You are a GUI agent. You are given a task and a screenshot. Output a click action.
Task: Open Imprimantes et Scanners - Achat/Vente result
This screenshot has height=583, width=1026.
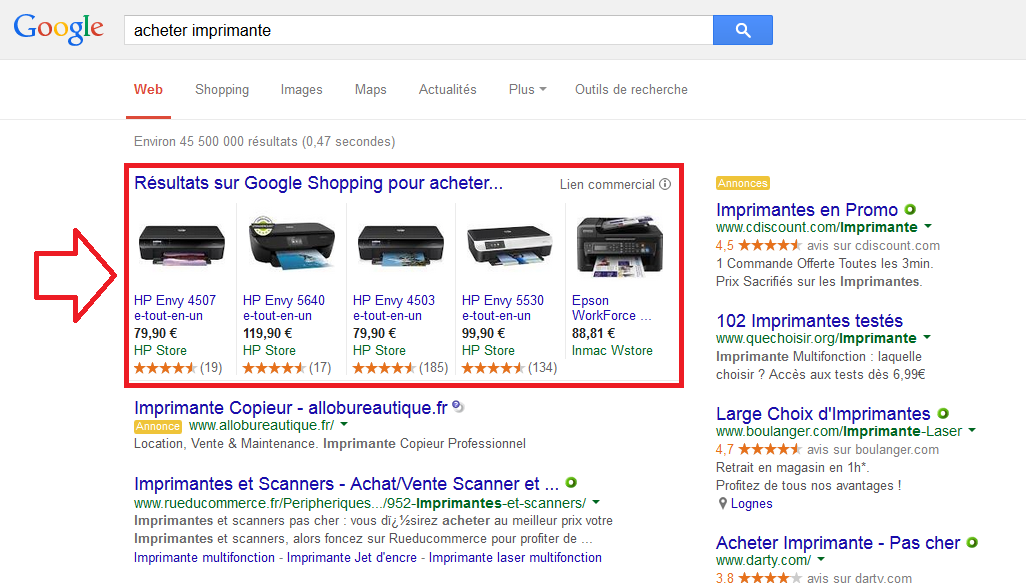pyautogui.click(x=346, y=484)
